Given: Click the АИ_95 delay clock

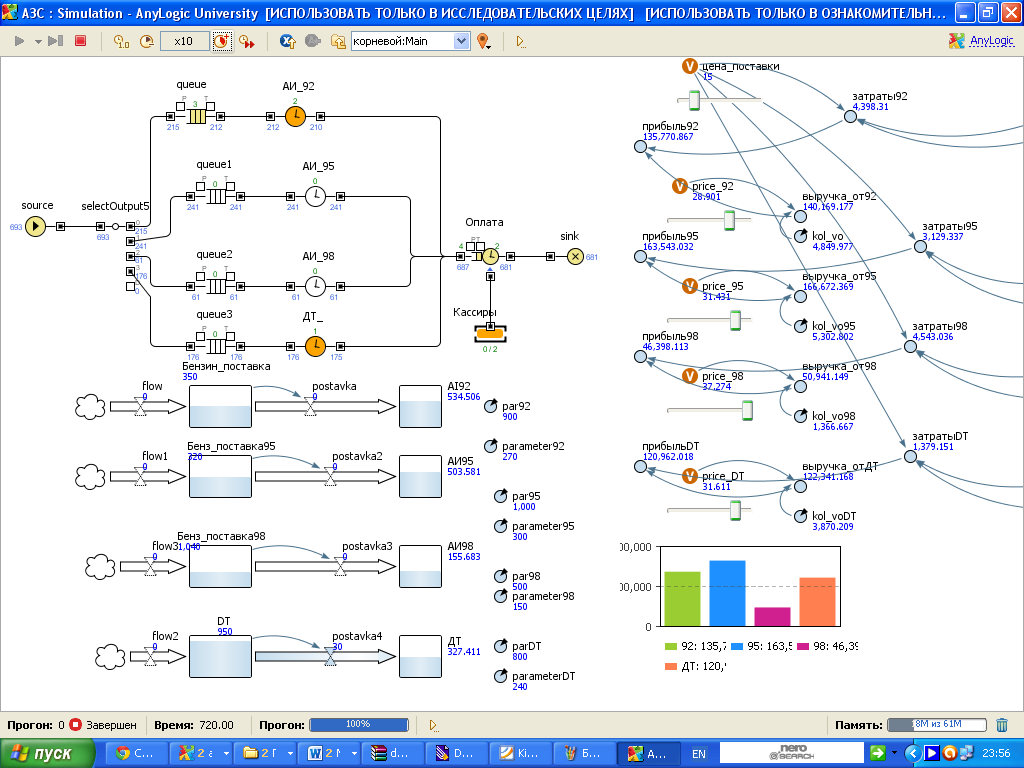Looking at the screenshot, I should (x=315, y=196).
